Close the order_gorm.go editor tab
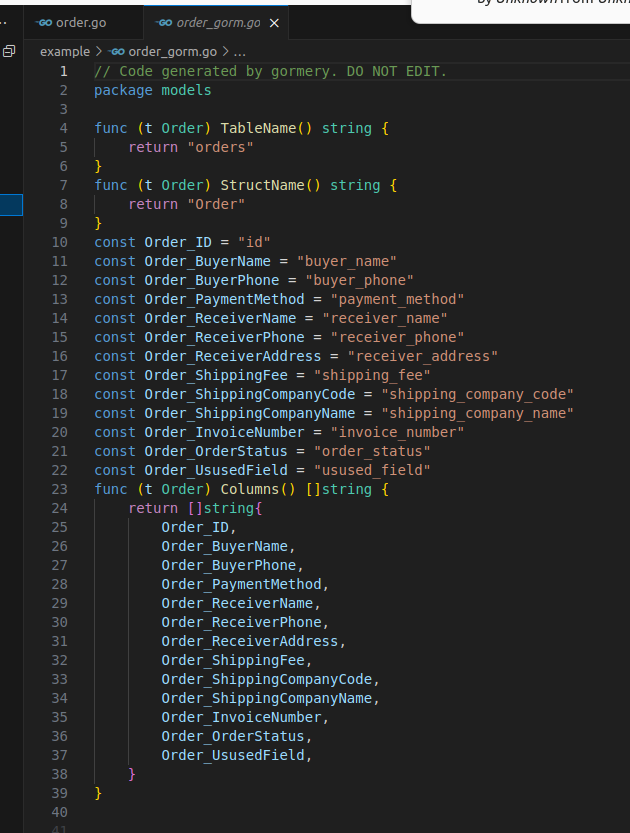Viewport: 630px width, 833px height. [274, 22]
